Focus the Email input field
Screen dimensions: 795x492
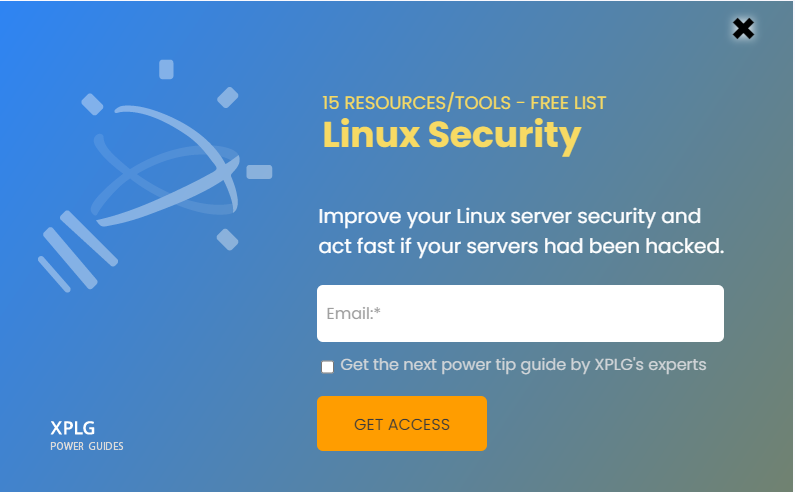[520, 313]
